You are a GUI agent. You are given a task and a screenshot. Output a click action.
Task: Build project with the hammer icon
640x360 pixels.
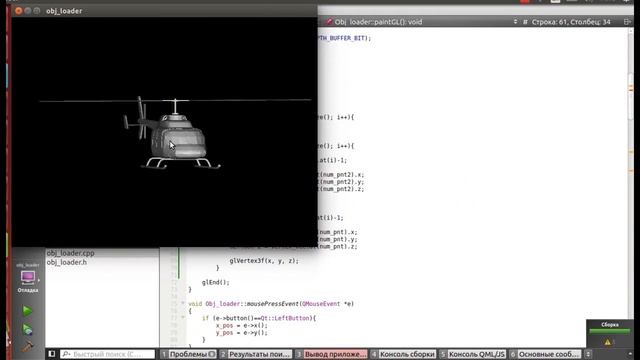[27, 347]
